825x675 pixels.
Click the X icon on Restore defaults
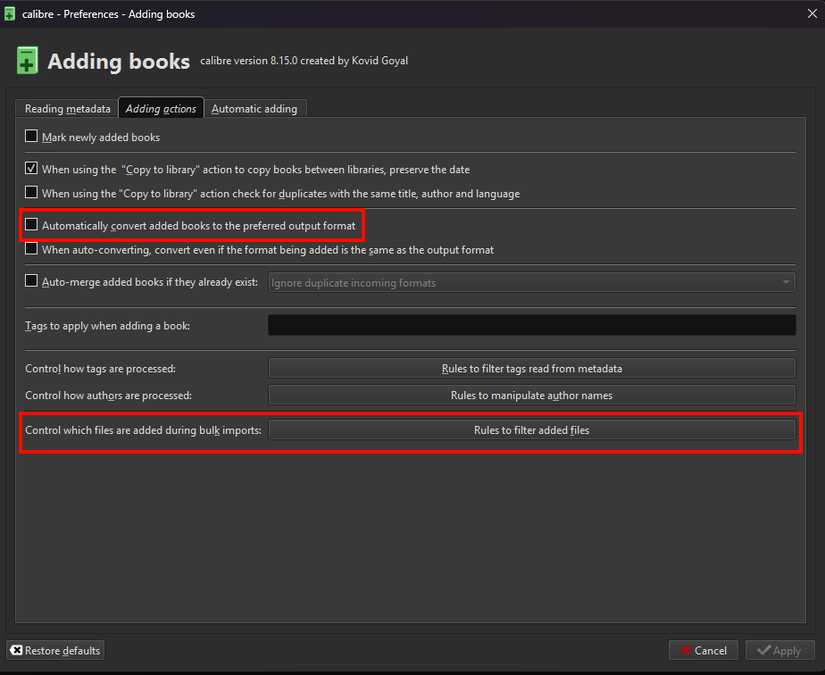click(x=17, y=650)
